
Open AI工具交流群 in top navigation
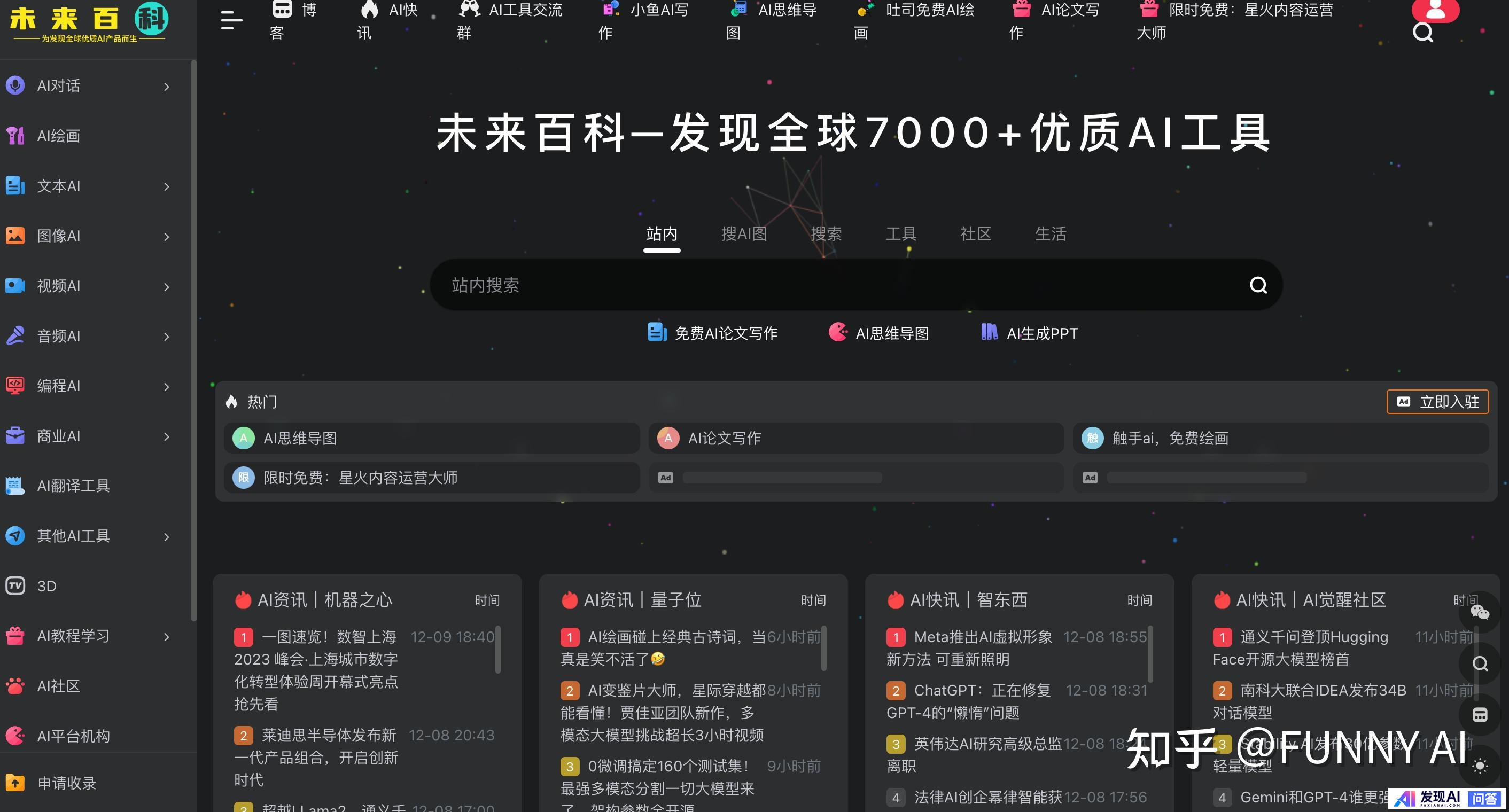click(x=509, y=20)
